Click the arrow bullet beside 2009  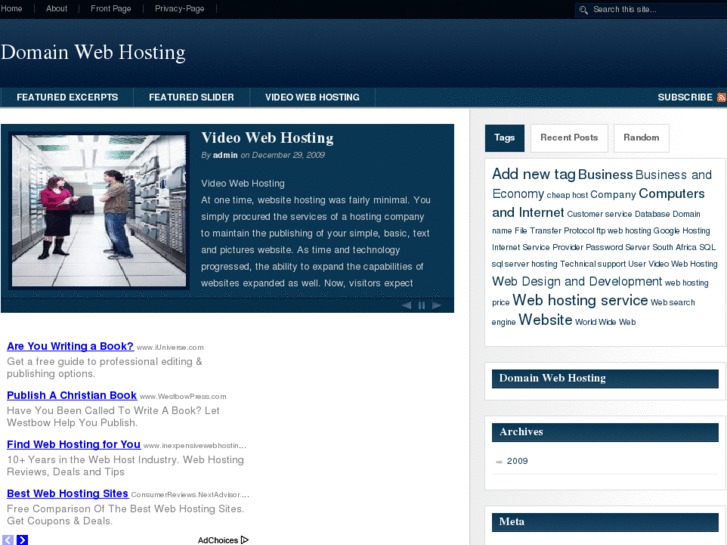(x=499, y=462)
